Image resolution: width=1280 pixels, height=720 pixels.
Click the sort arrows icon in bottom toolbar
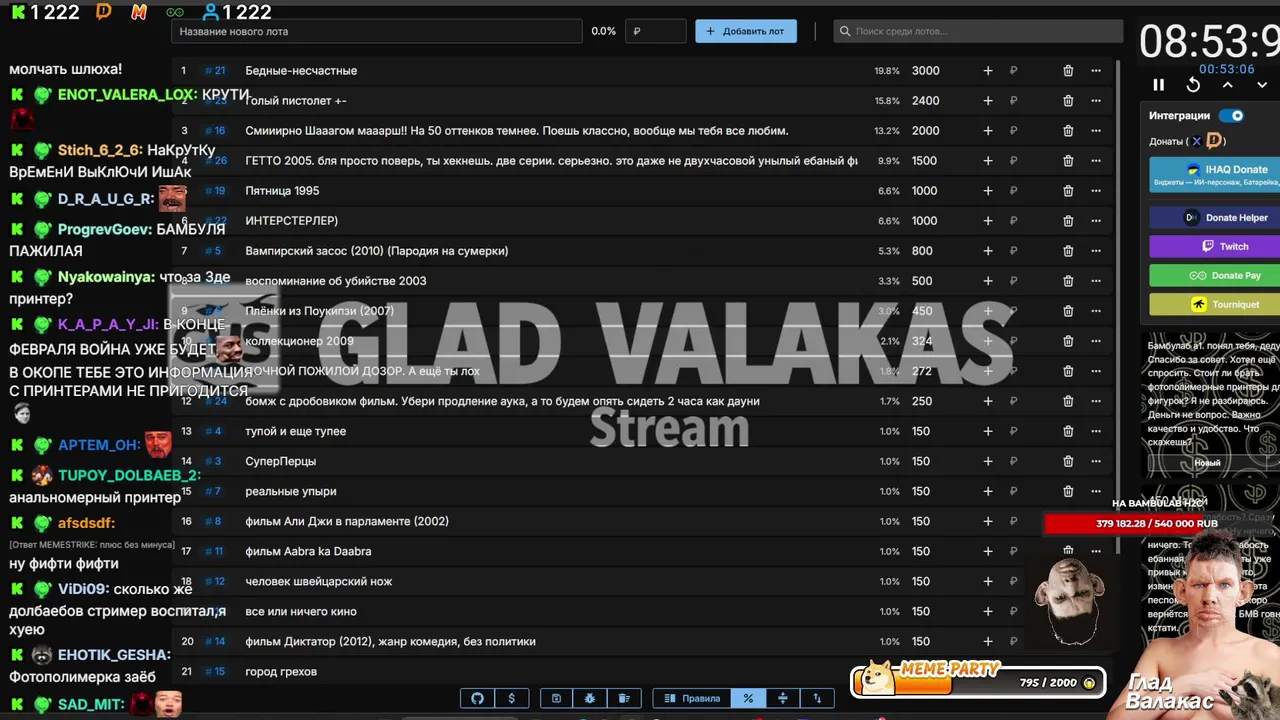click(x=817, y=698)
